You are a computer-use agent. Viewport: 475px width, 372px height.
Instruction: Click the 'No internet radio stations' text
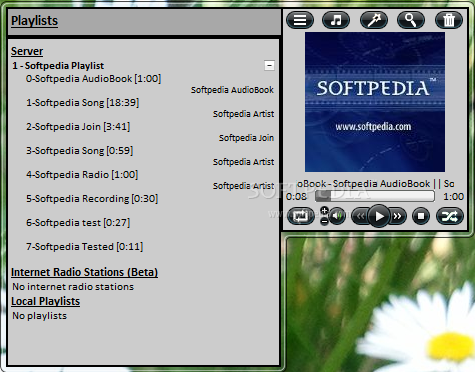point(73,287)
